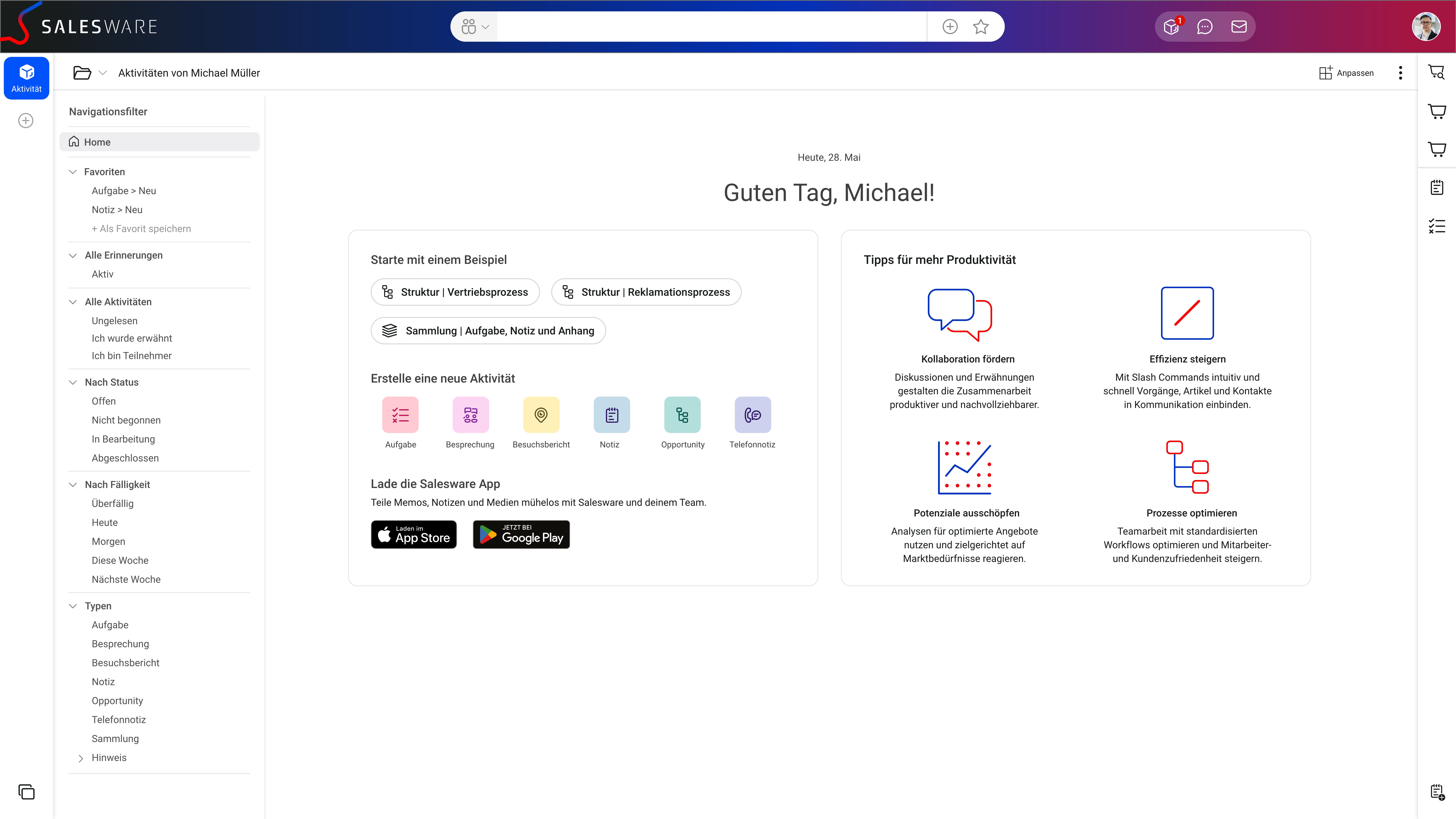Expand the Hinweis tree item
Image resolution: width=1456 pixels, height=819 pixels.
(x=82, y=757)
